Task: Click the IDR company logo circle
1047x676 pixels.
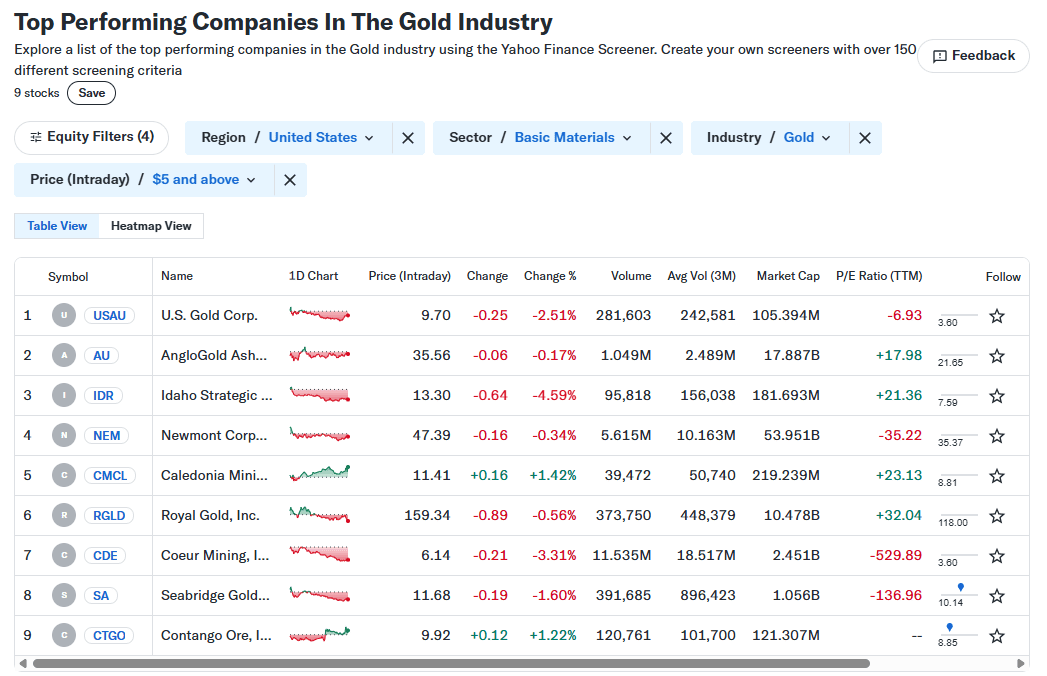Action: point(64,395)
